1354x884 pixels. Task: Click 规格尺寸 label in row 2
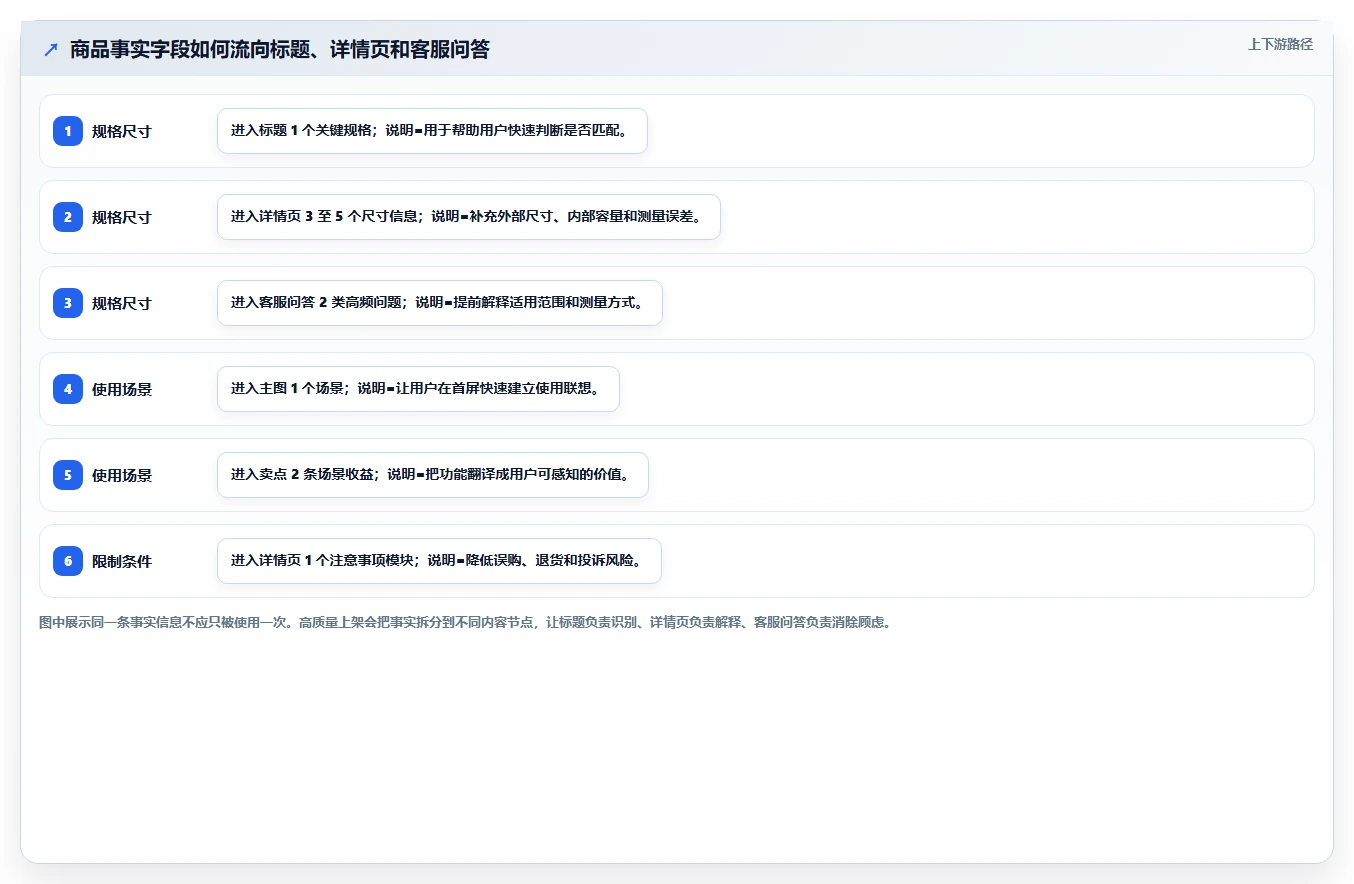click(x=122, y=217)
